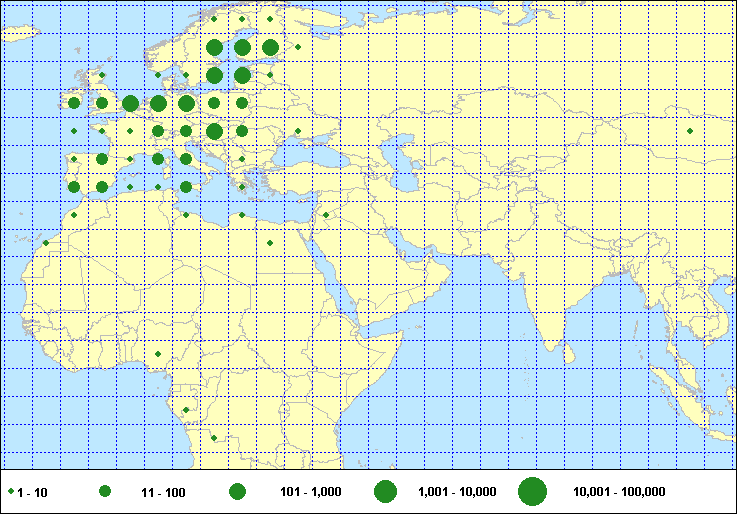Viewport: 737px width, 514px height.
Task: Select the 1,001 - 10,000 legend circle
Action: [386, 492]
